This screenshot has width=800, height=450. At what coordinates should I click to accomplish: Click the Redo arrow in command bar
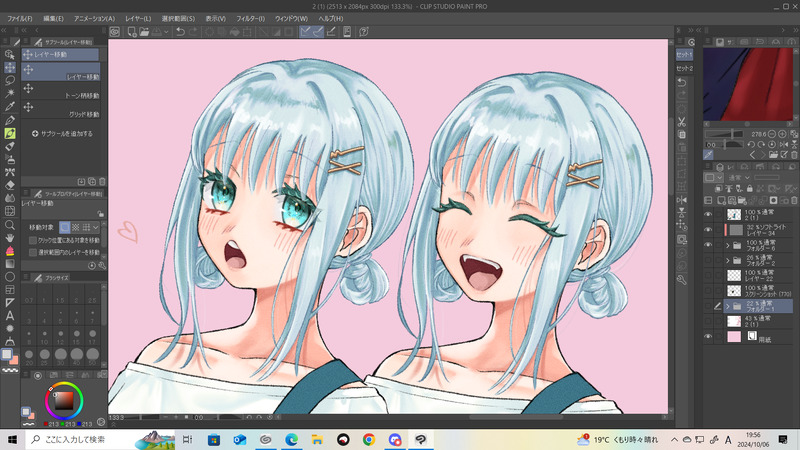tap(193, 33)
